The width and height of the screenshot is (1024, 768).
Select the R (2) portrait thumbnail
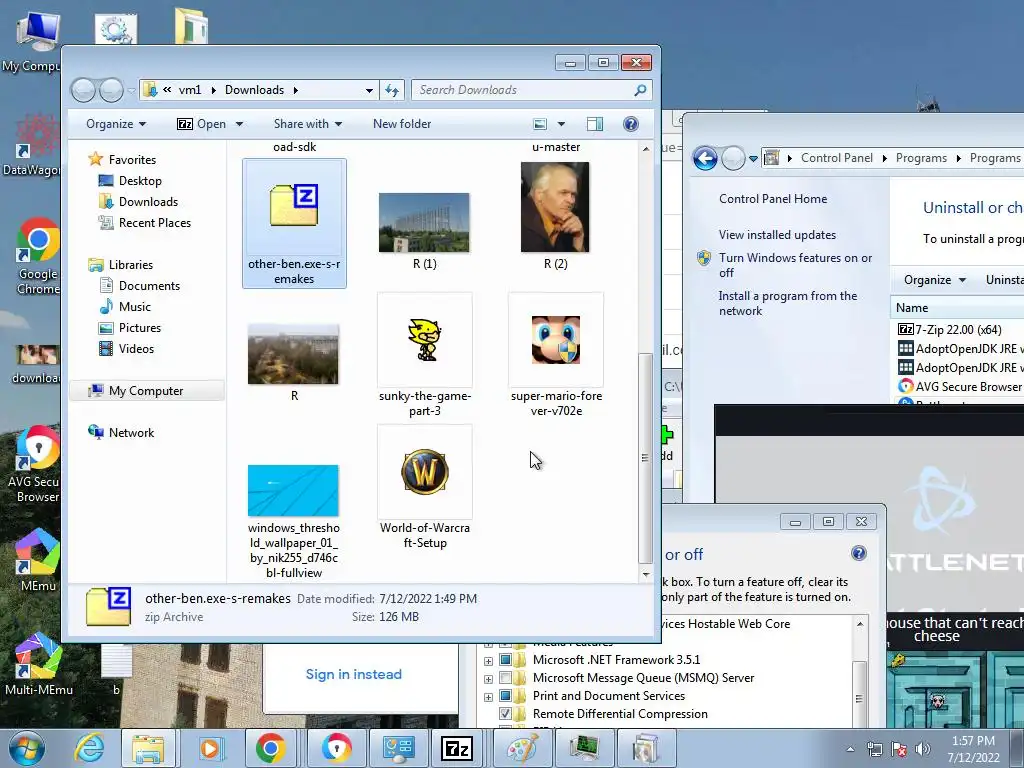pos(555,207)
